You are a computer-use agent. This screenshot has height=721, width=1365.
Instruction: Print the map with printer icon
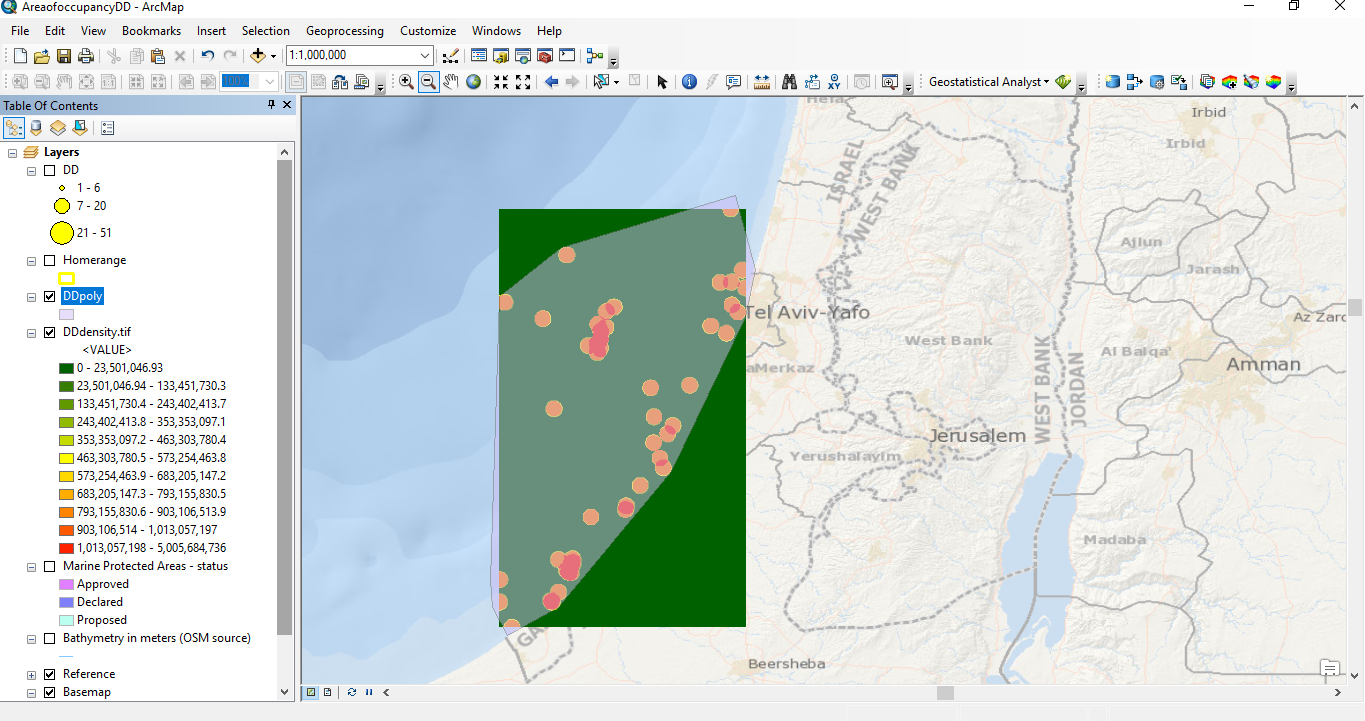point(86,56)
